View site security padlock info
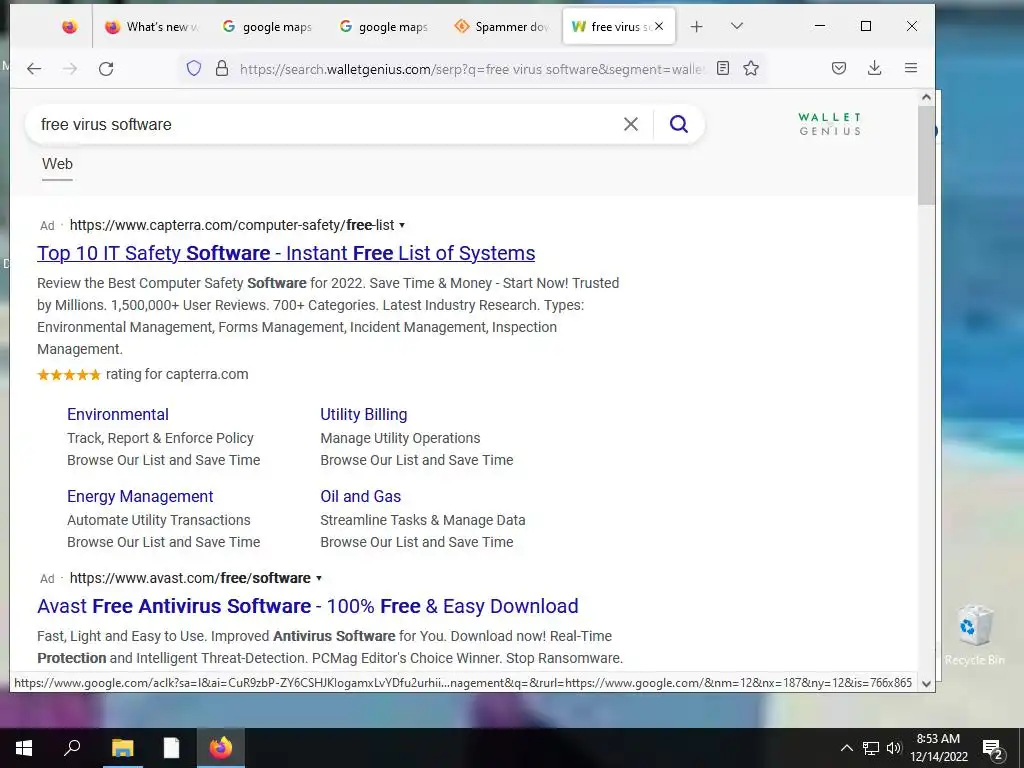 pyautogui.click(x=222, y=69)
